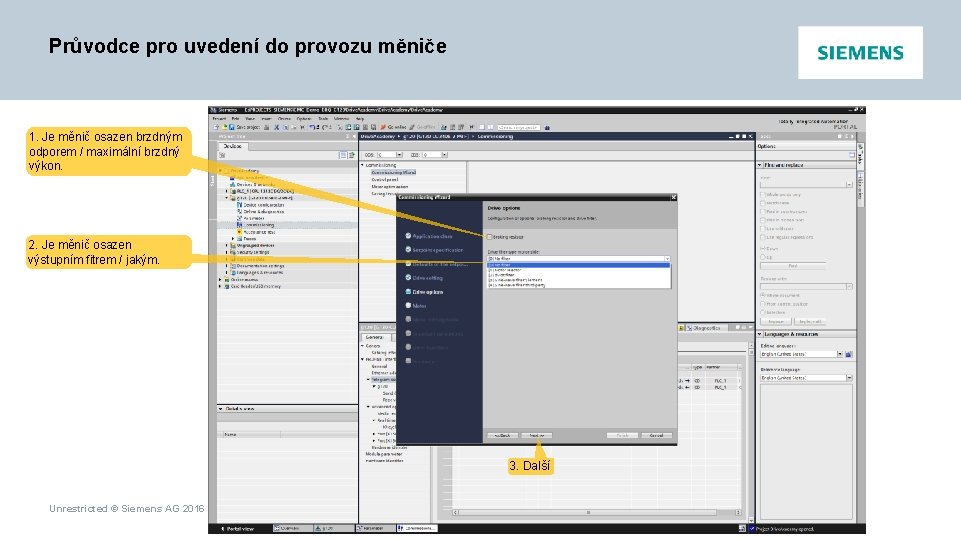This screenshot has width=961, height=540.
Task: Select the Whole document radio button
Action: (x=763, y=295)
